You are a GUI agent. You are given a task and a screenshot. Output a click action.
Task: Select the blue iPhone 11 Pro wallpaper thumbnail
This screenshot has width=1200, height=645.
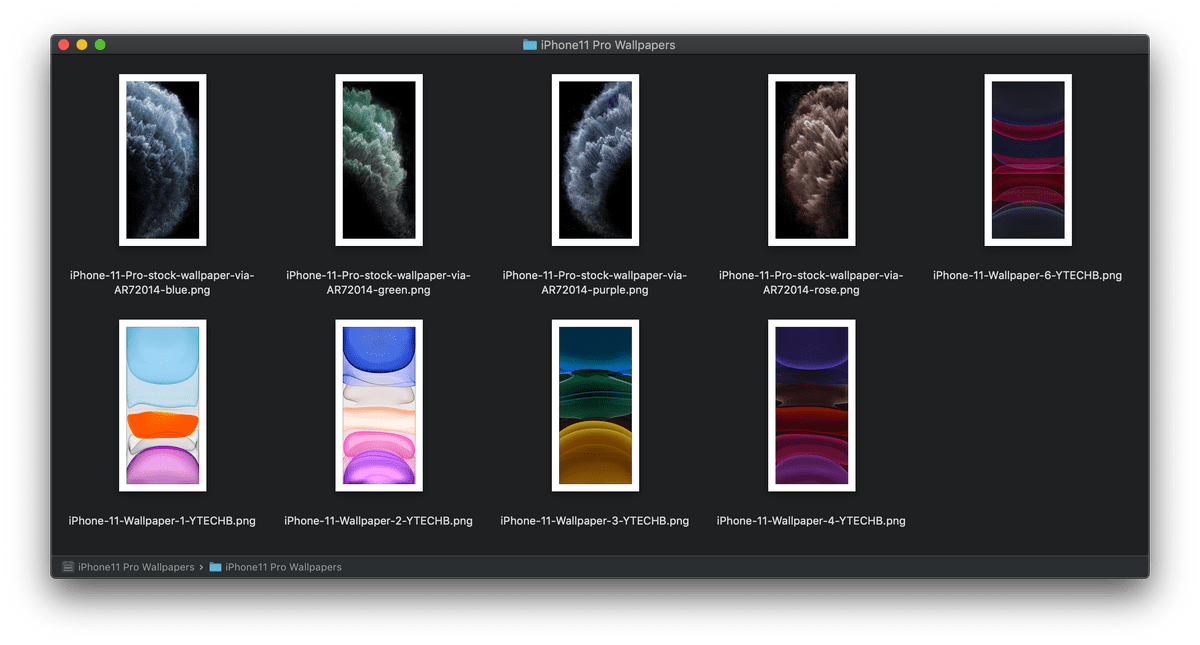coord(163,160)
